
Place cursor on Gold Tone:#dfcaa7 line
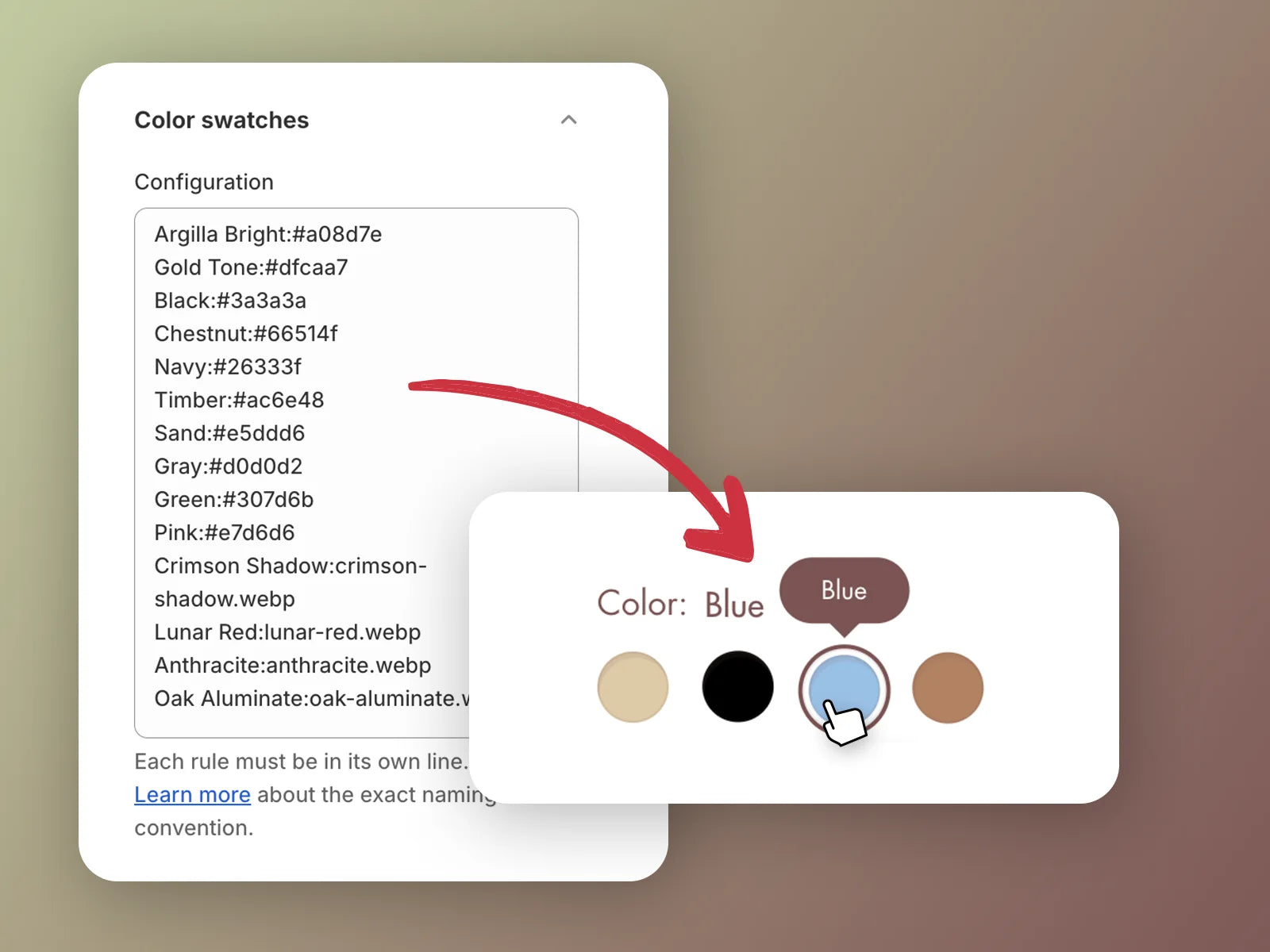point(251,267)
